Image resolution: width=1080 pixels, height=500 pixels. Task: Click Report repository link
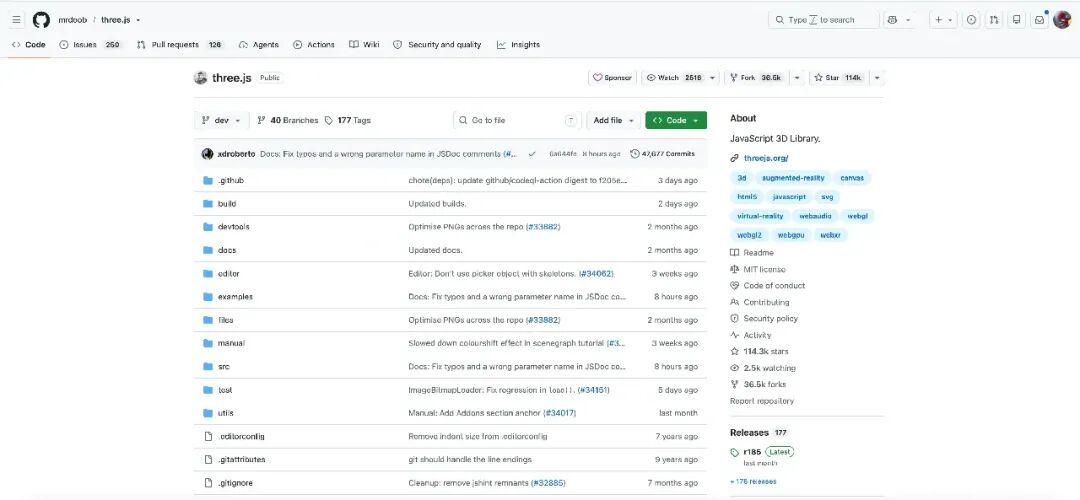pos(762,401)
